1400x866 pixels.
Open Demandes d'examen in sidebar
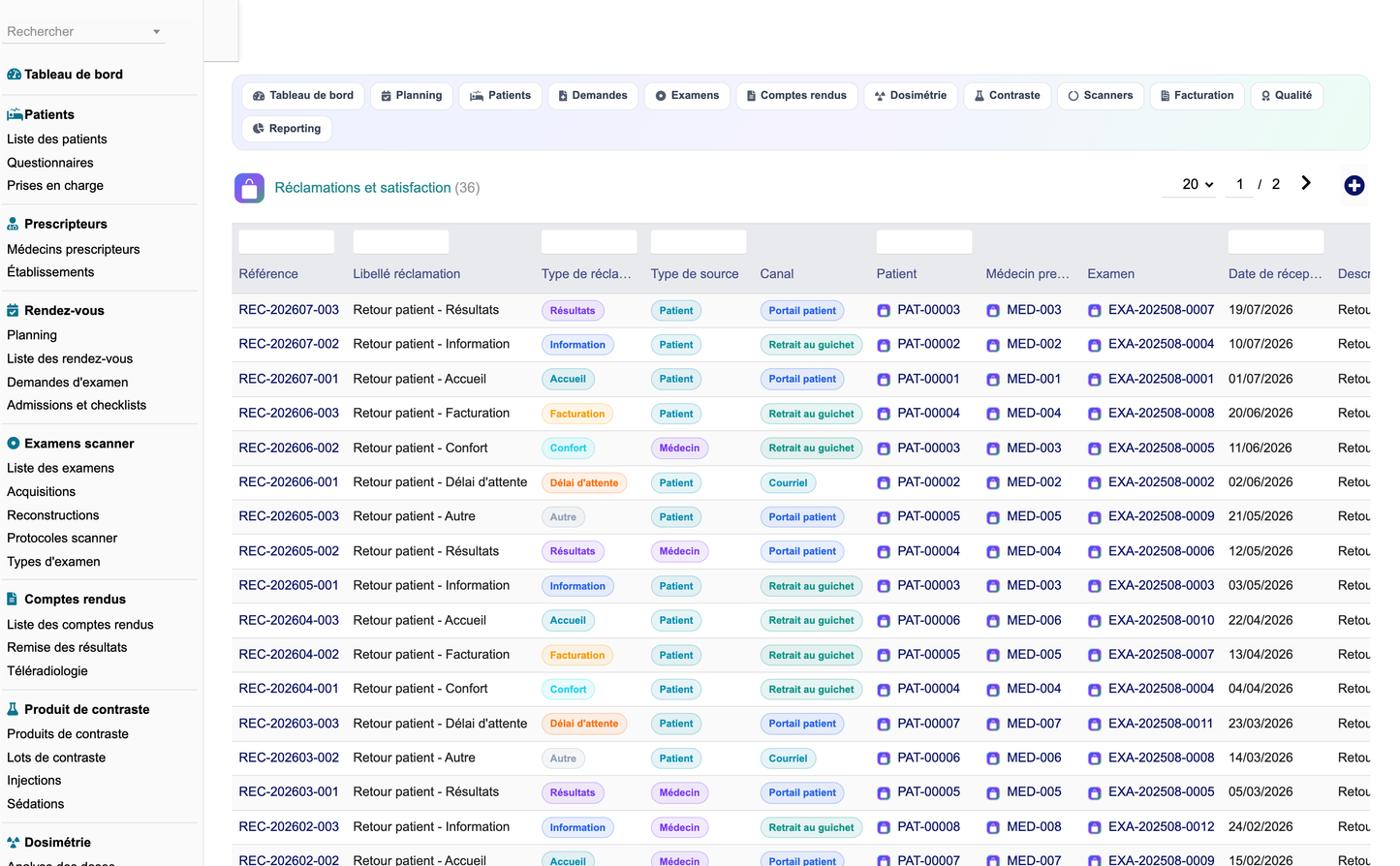[68, 383]
